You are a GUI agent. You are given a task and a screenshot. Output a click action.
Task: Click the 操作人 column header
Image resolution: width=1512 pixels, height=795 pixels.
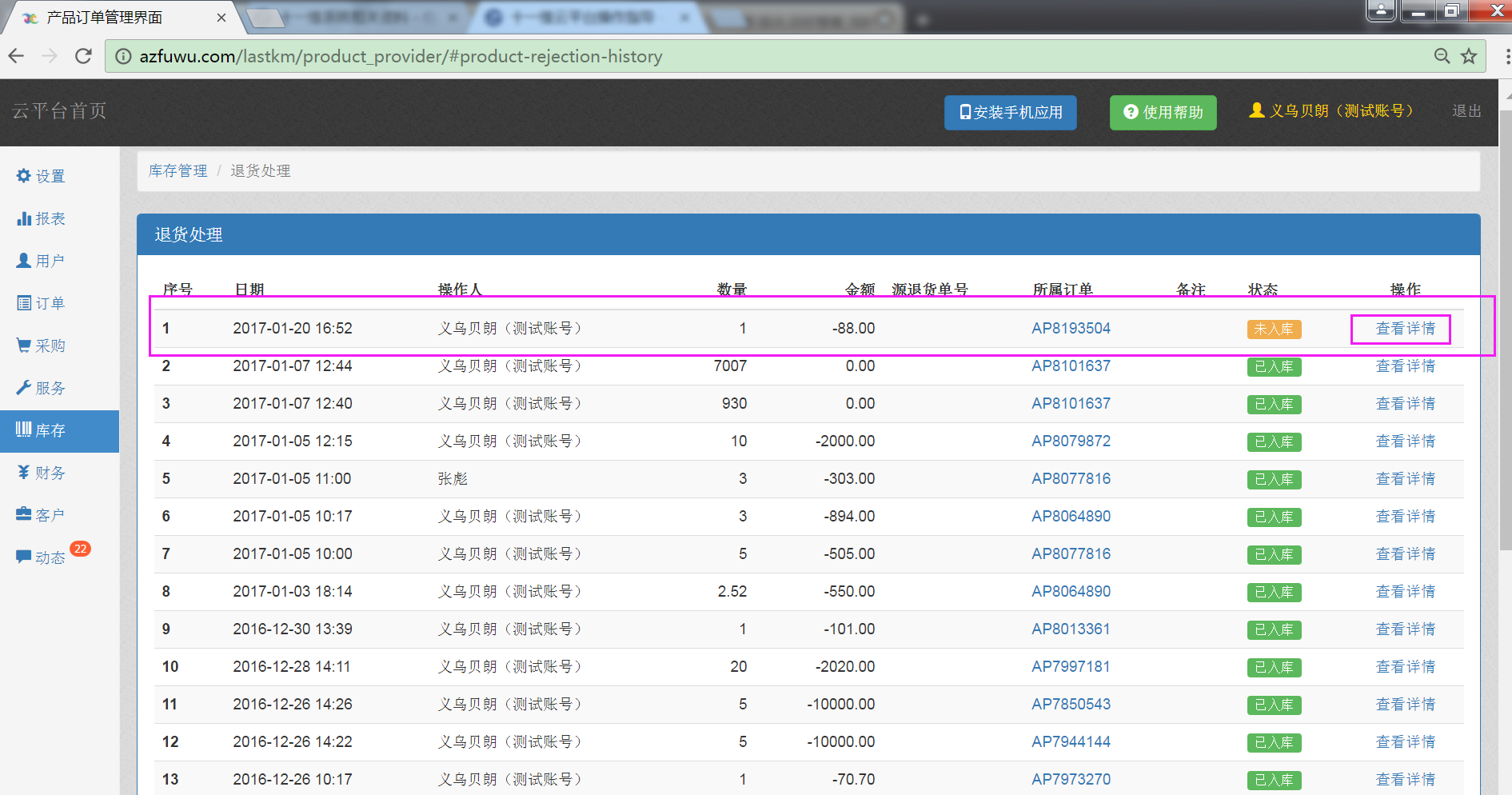tap(460, 290)
